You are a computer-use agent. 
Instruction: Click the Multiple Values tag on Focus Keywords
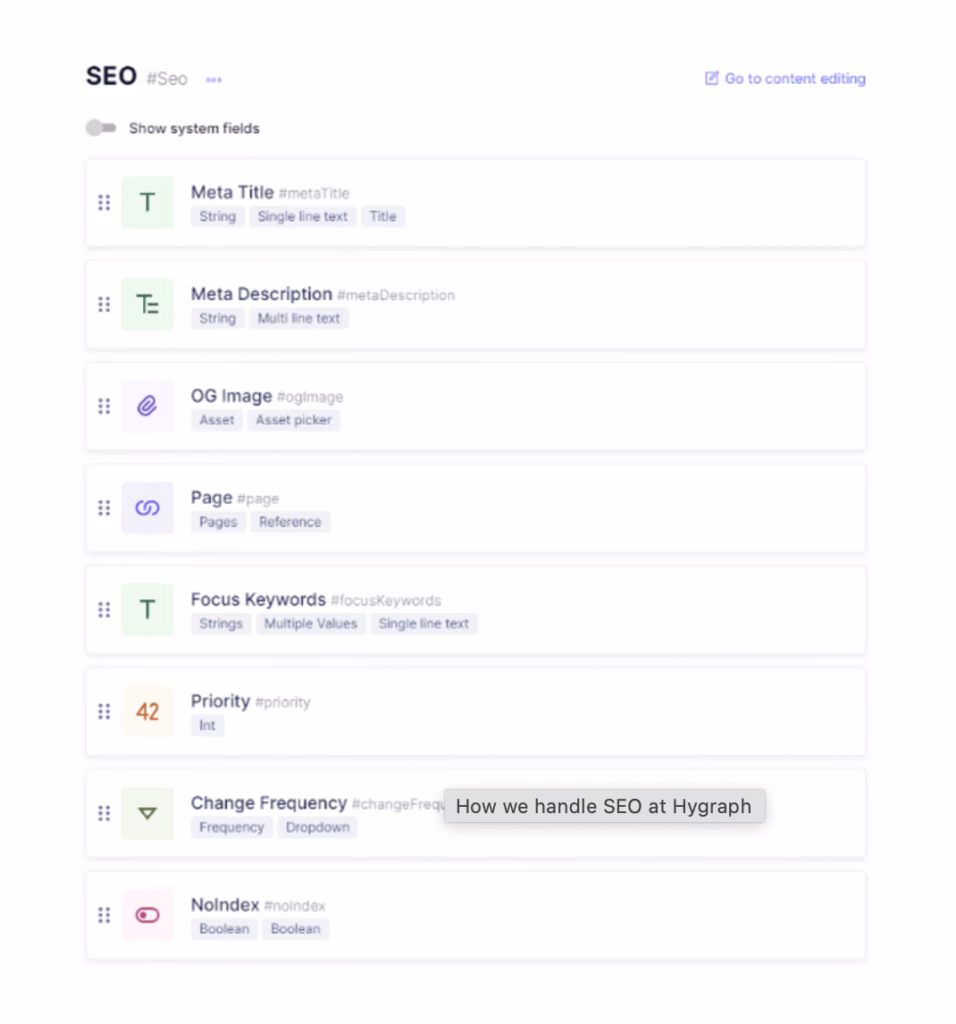(310, 624)
